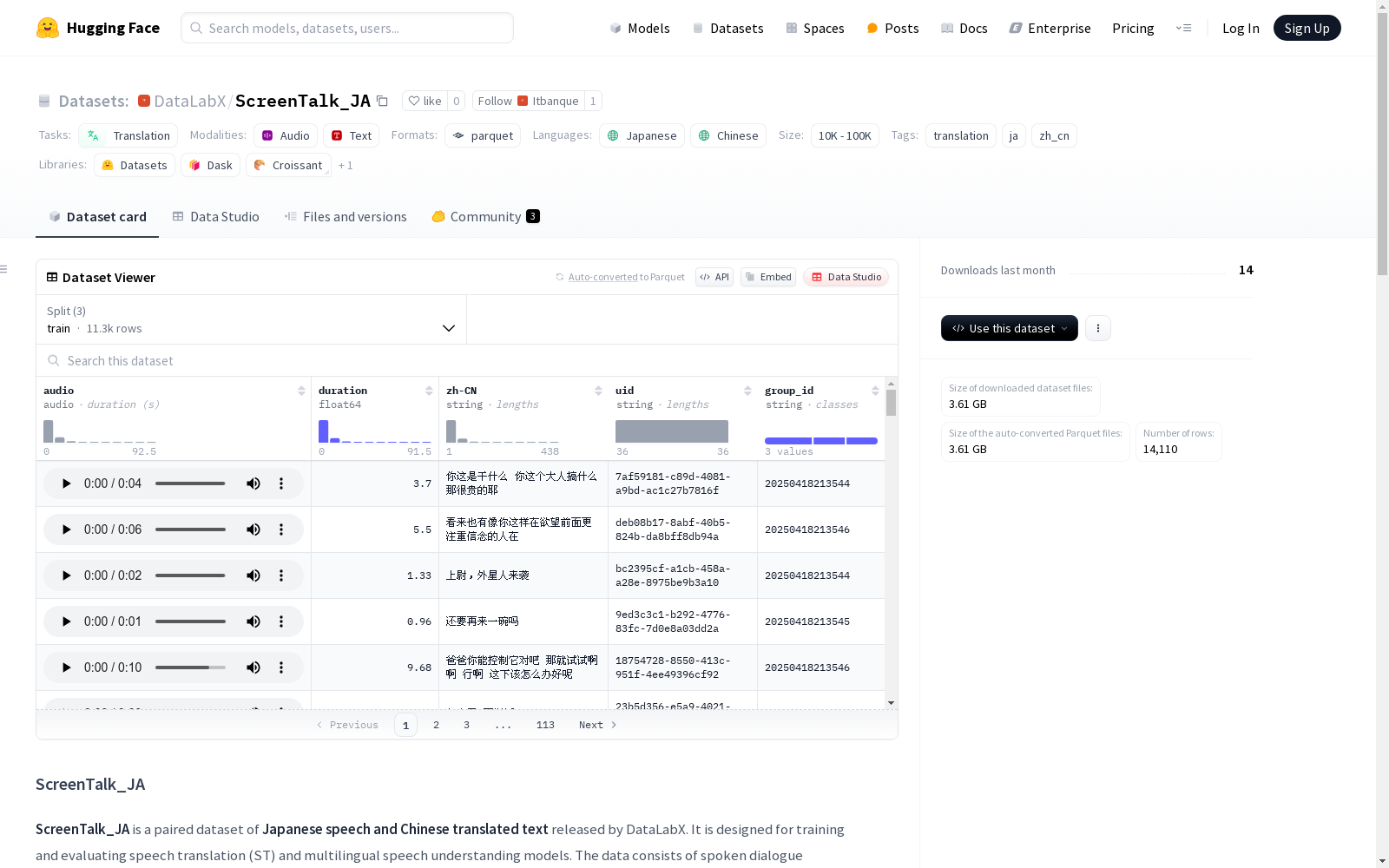The height and width of the screenshot is (868, 1389).
Task: Open audio options menu for 0:01 clip
Action: (x=281, y=621)
